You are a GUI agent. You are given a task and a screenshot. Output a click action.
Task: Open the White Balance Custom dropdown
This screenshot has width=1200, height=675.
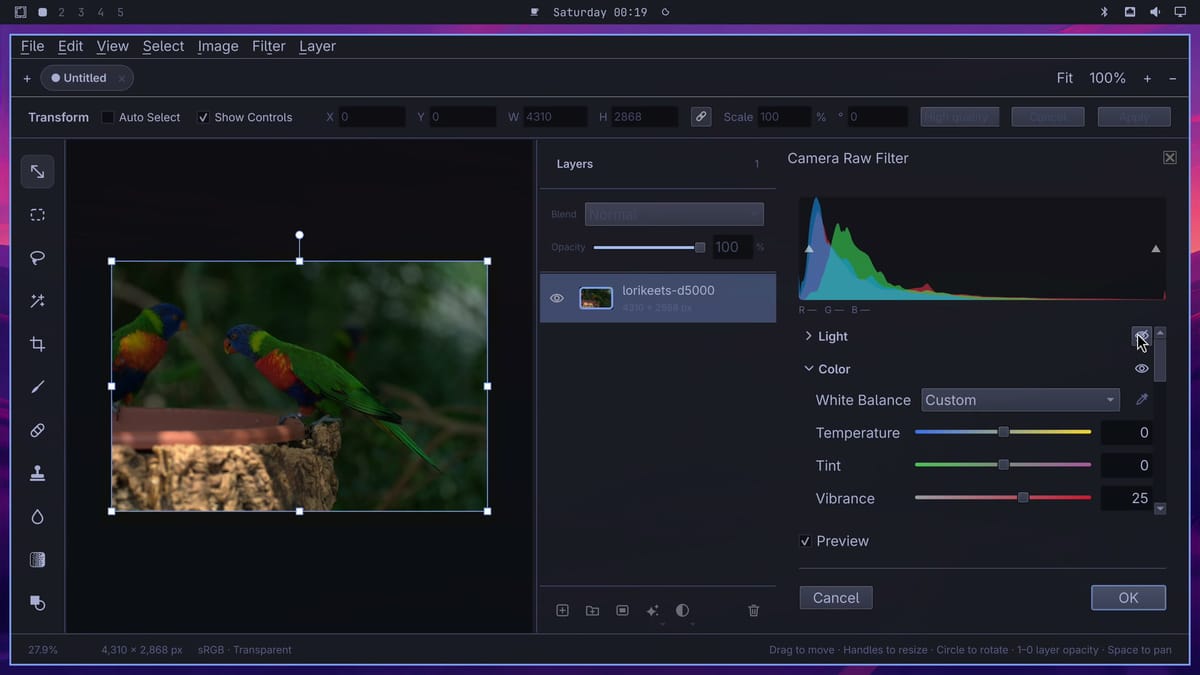pyautogui.click(x=1020, y=400)
